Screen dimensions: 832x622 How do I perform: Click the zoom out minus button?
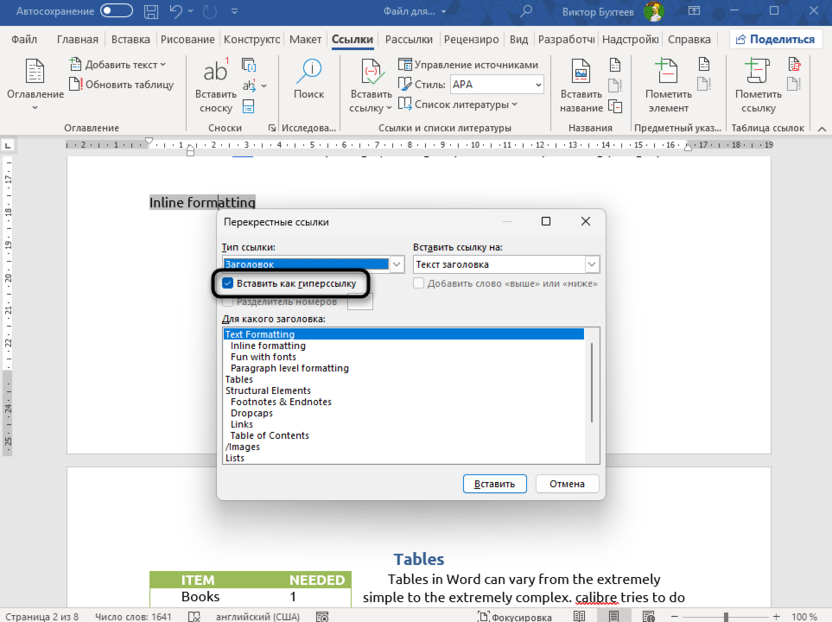click(675, 617)
